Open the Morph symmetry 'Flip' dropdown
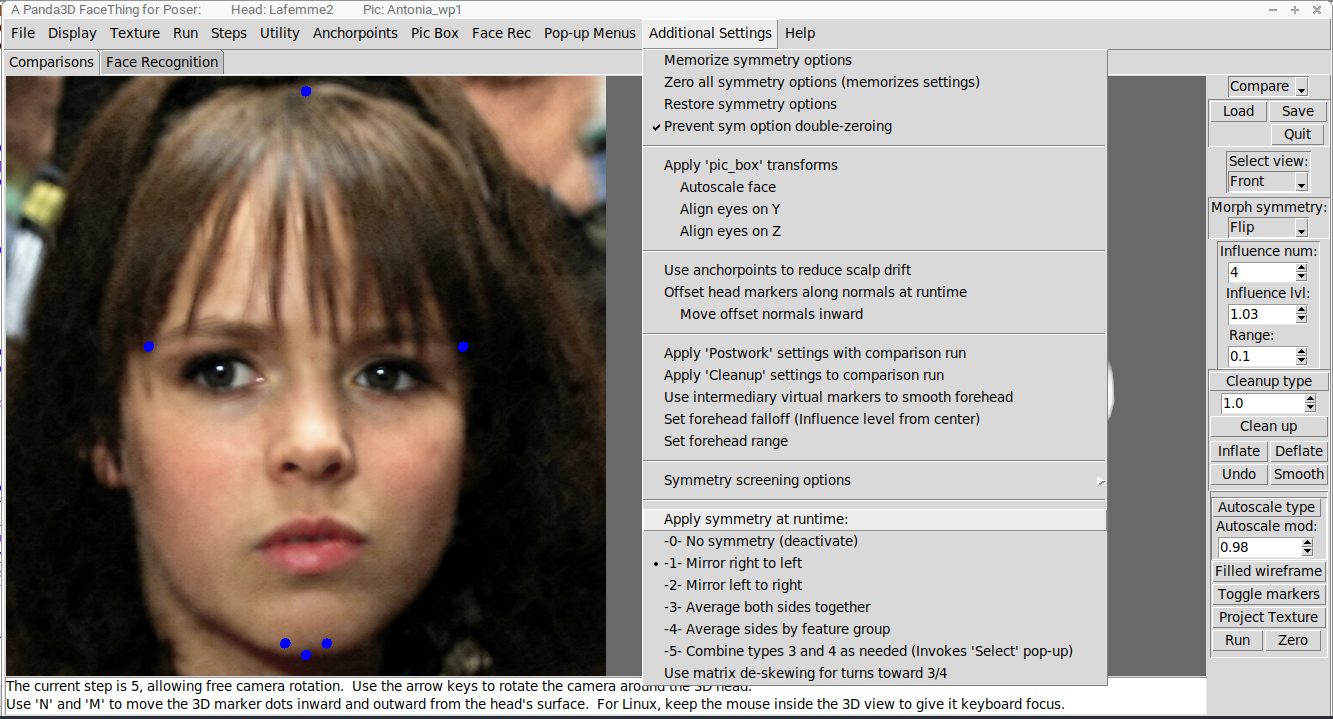Viewport: 1333px width, 719px height. coord(1268,228)
